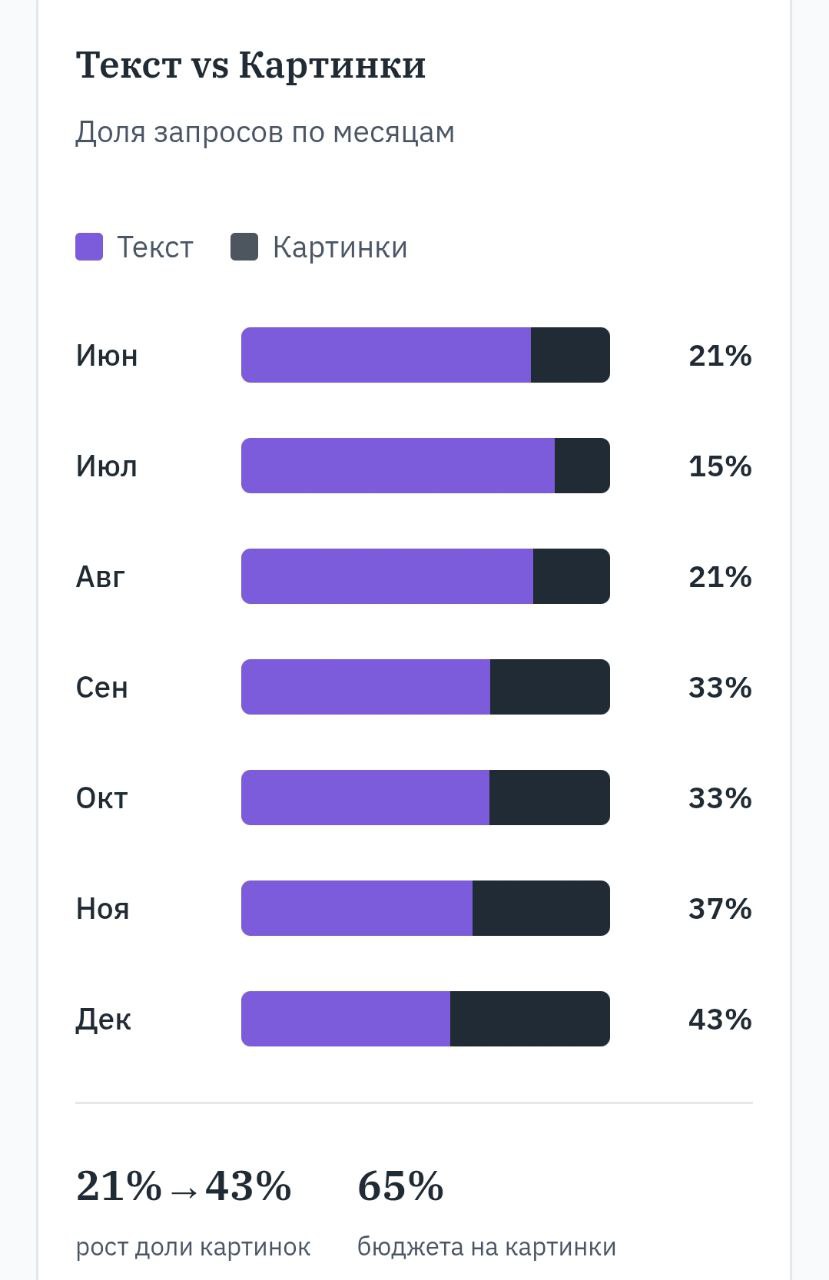Click the 15% value next to Июл
Image resolution: width=829 pixels, height=1280 pixels.
(x=720, y=466)
